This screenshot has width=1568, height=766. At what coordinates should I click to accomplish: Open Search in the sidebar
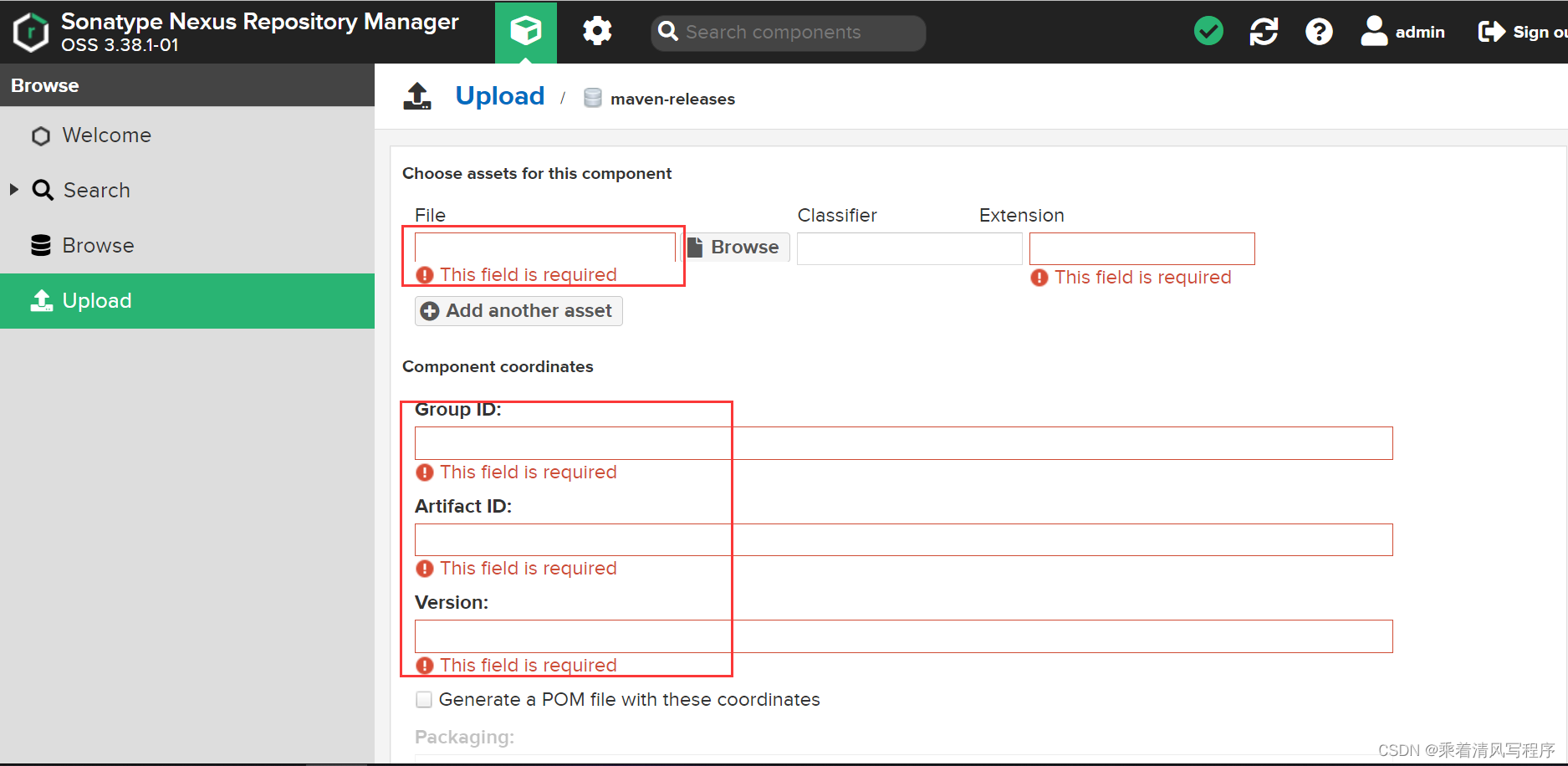pos(187,191)
